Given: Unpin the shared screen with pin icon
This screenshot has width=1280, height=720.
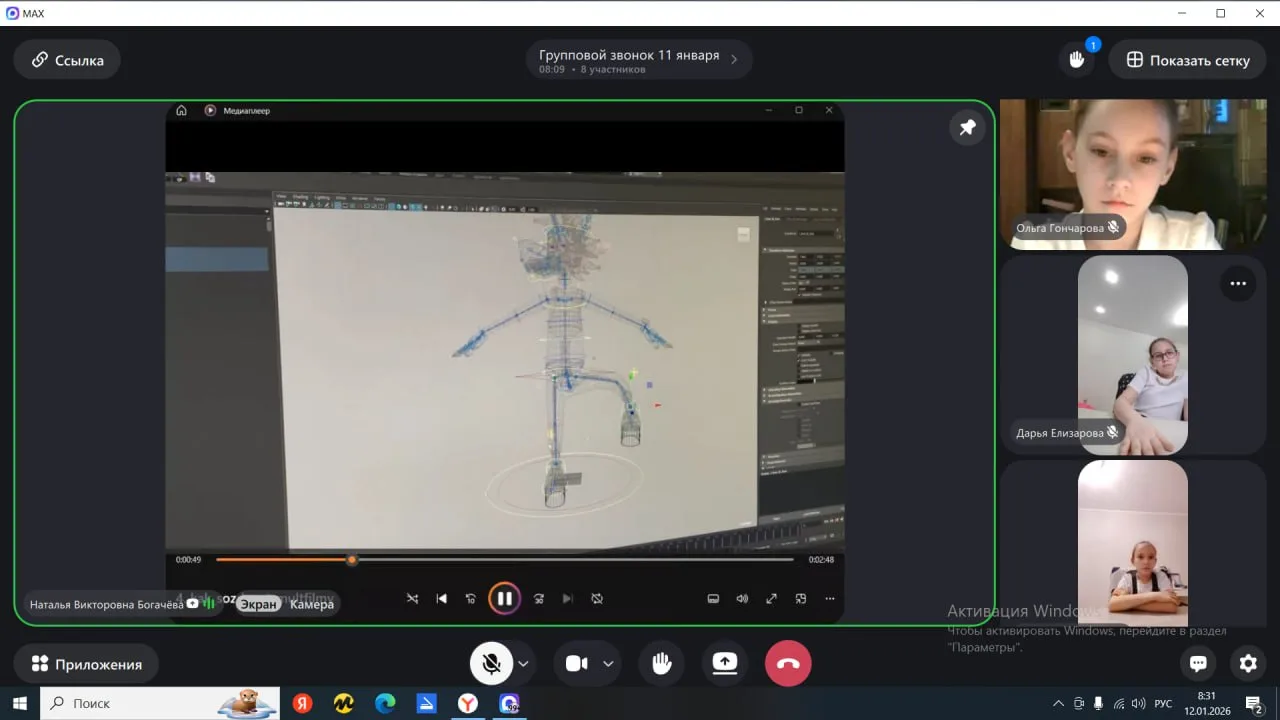Looking at the screenshot, I should (967, 128).
